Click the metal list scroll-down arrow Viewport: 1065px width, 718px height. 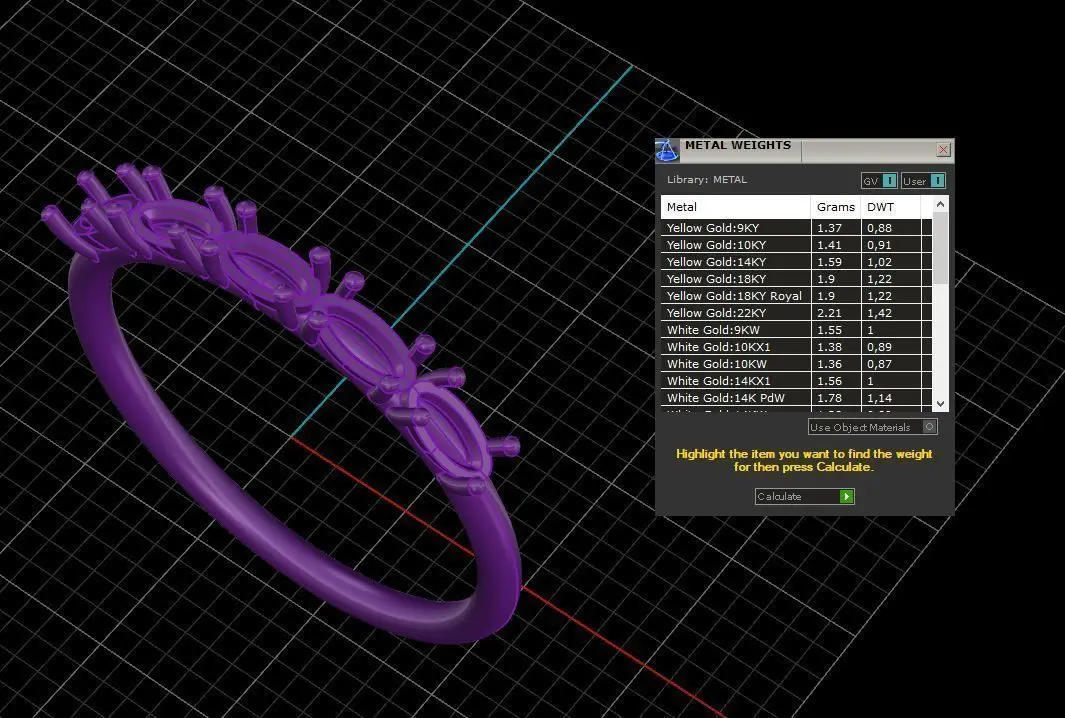940,403
